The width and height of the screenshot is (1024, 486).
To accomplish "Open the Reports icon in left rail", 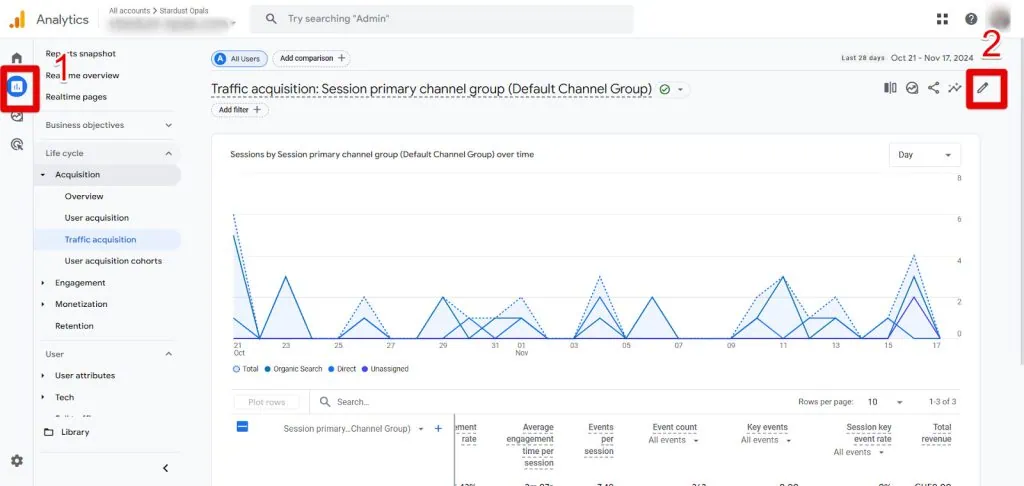I will pos(17,87).
